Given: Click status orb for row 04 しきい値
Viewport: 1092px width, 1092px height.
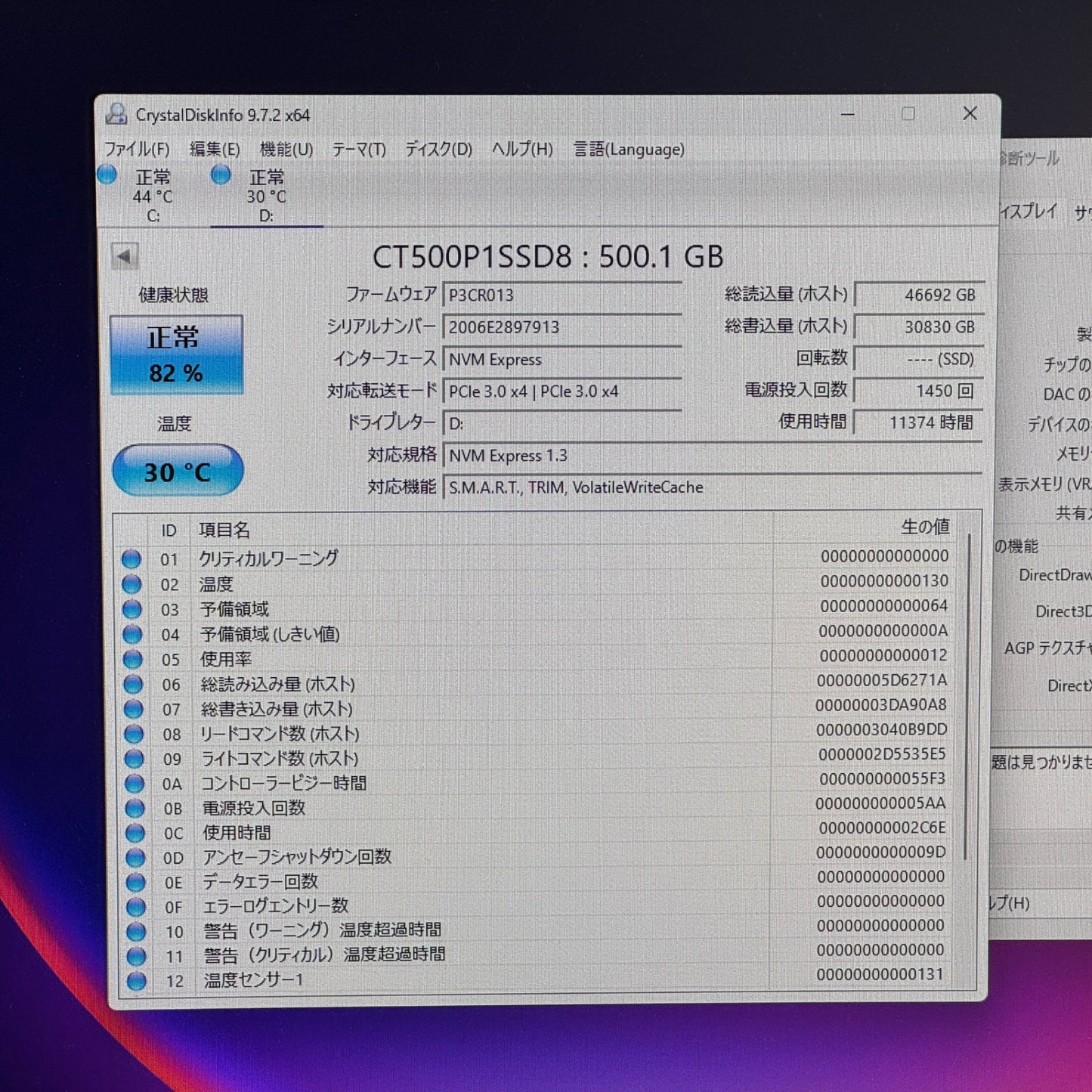Looking at the screenshot, I should pyautogui.click(x=132, y=634).
